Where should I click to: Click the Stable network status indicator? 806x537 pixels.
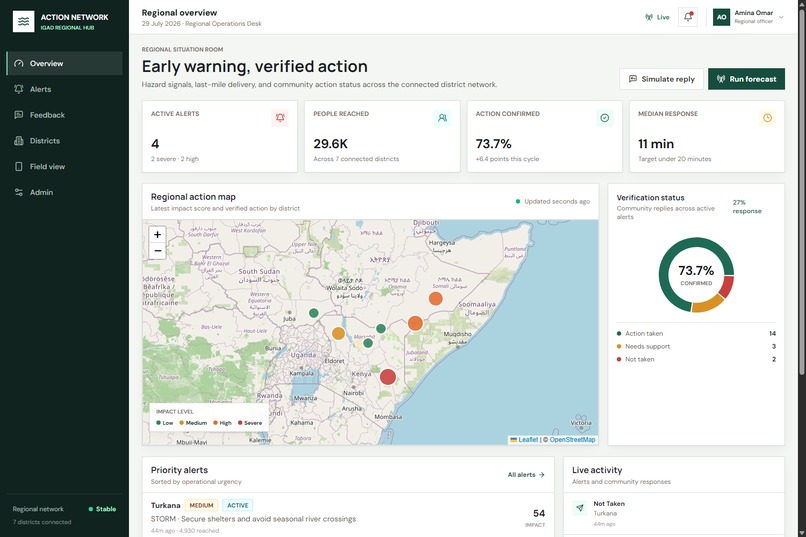click(x=102, y=509)
